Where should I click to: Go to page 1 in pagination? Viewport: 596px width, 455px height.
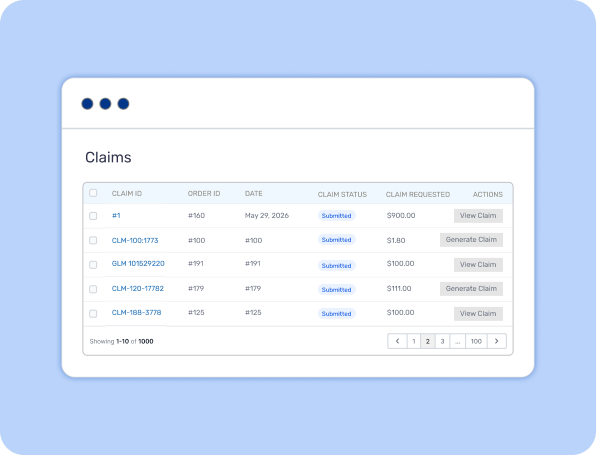pyautogui.click(x=414, y=341)
